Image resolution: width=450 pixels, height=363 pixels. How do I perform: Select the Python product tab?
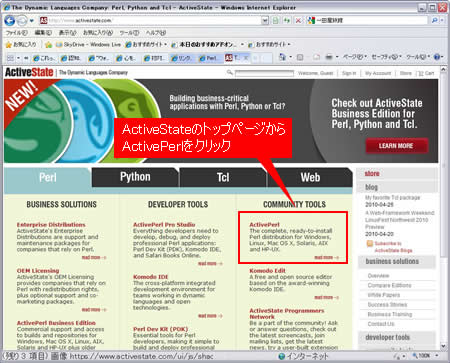(x=135, y=177)
